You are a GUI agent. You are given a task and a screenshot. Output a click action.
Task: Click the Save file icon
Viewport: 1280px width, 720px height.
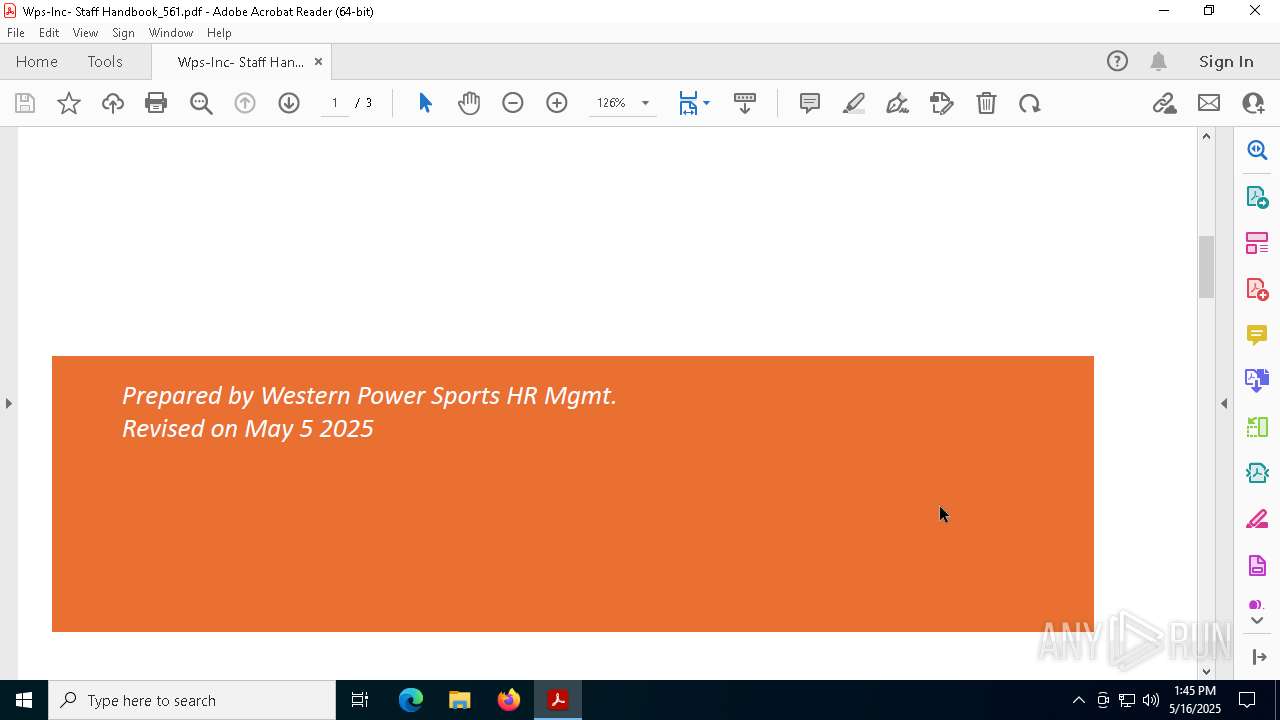pyautogui.click(x=25, y=103)
